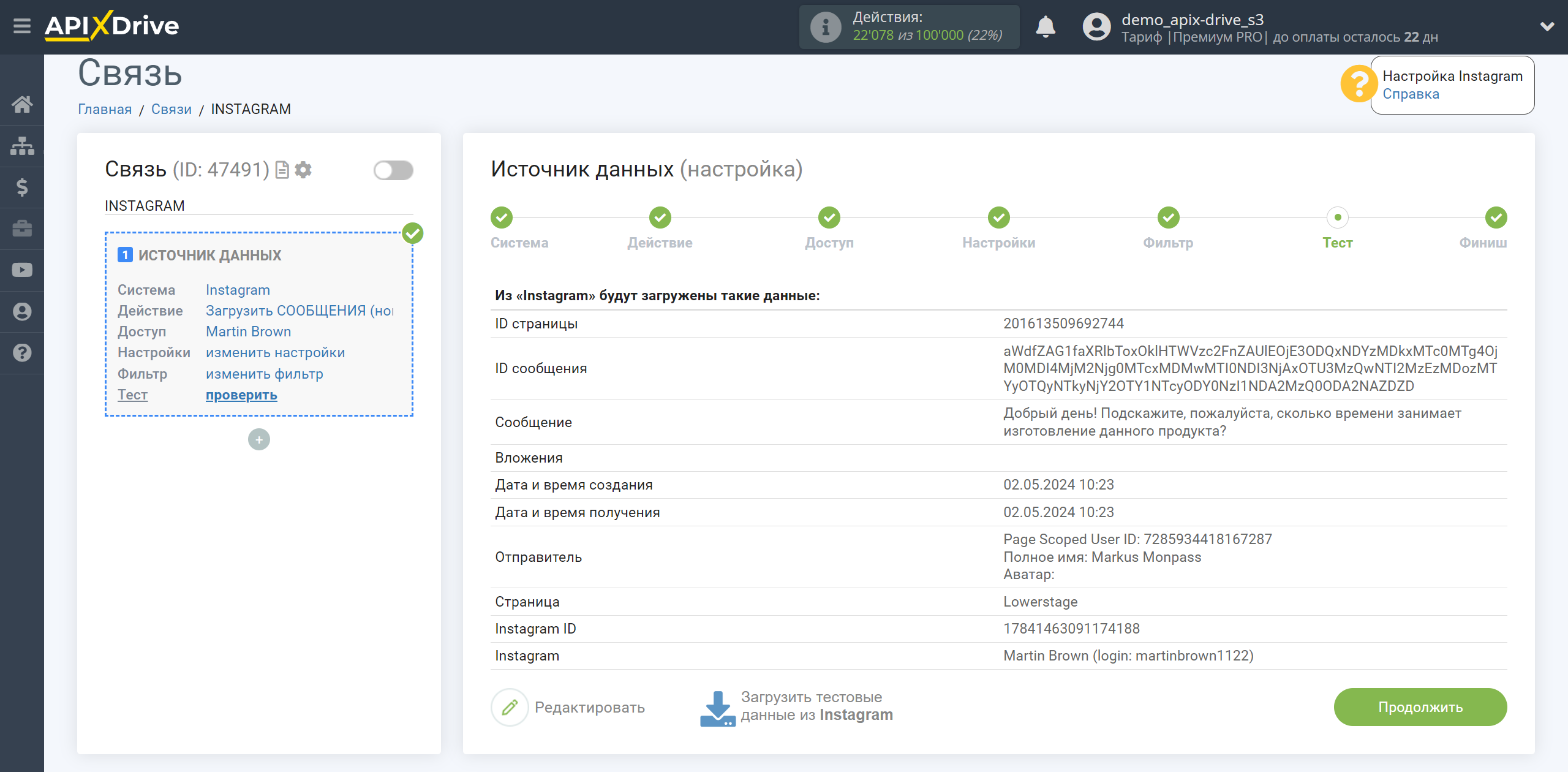Click Martin Brown access link

click(248, 331)
